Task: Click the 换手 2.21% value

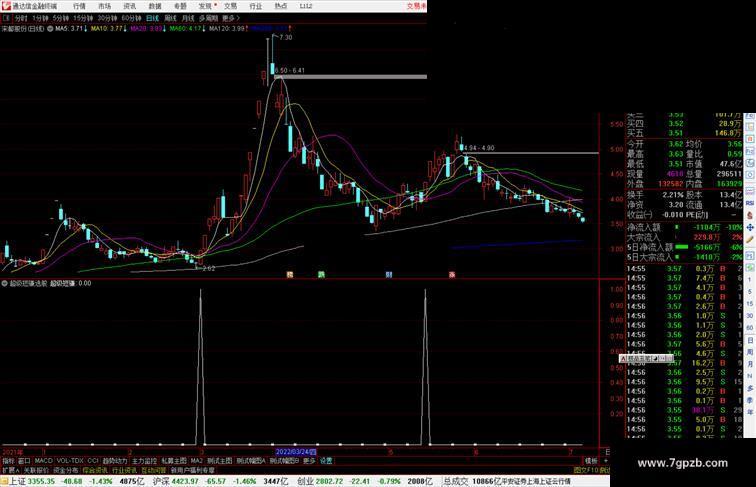Action: coord(673,195)
